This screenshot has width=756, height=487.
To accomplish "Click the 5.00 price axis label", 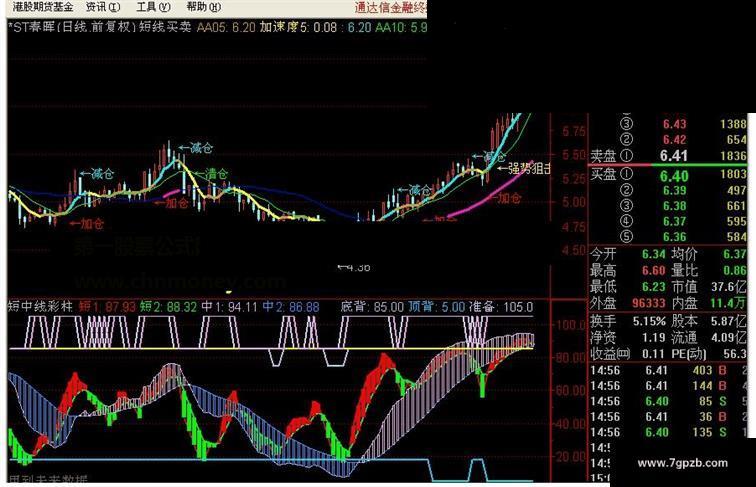I will (x=574, y=202).
